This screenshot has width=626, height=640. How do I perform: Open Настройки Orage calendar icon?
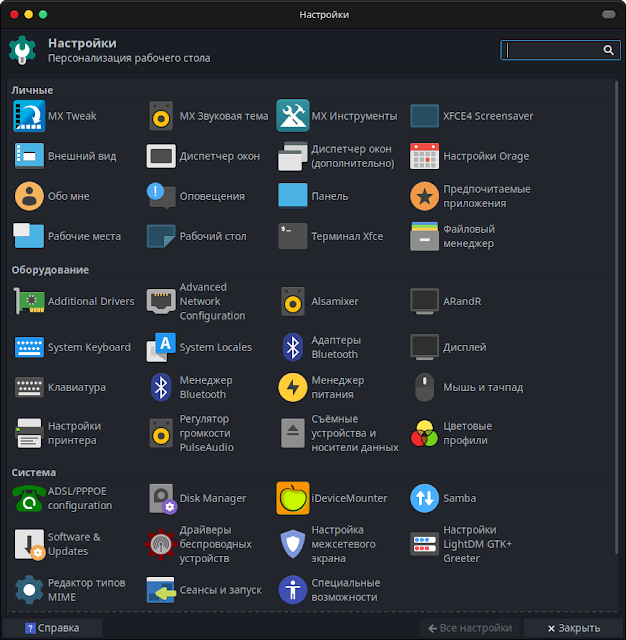point(424,156)
